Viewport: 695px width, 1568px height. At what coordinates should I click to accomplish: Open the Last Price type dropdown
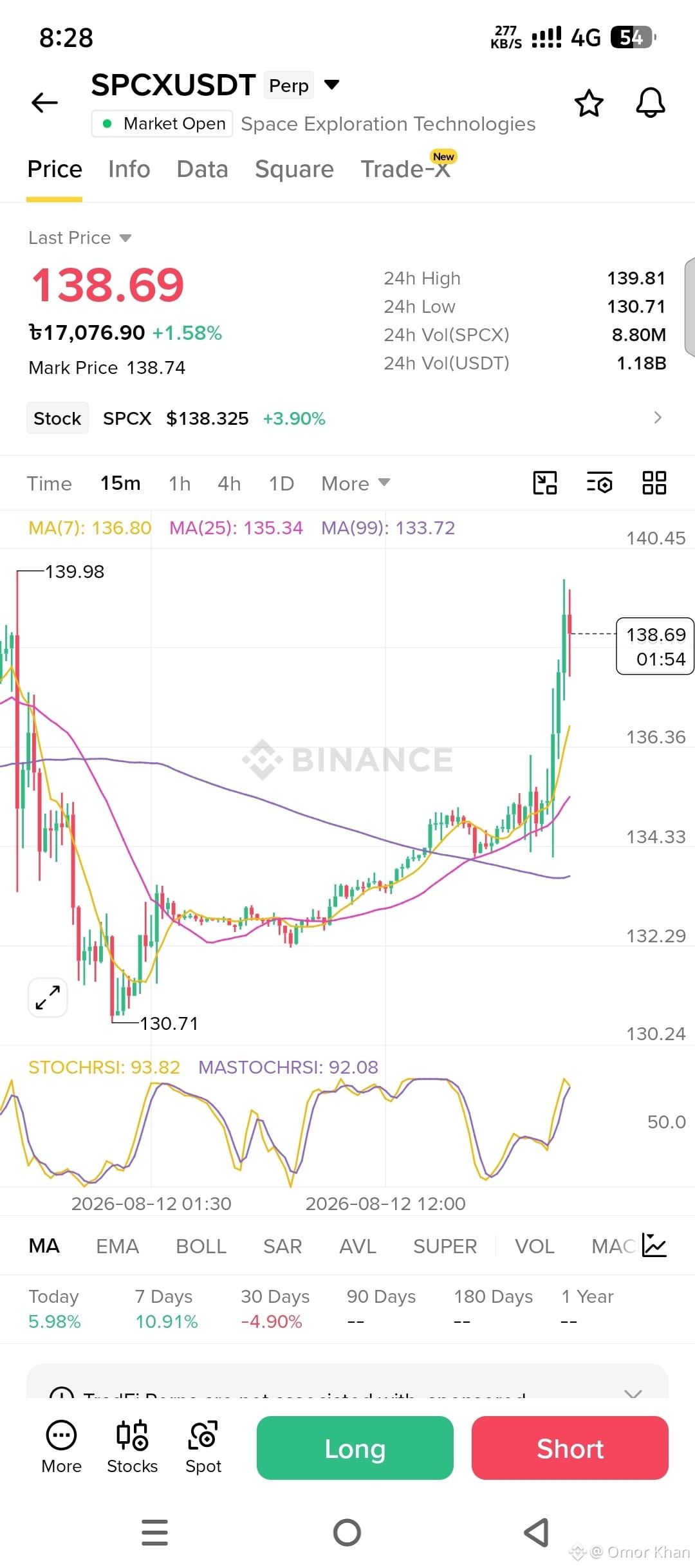(x=125, y=238)
